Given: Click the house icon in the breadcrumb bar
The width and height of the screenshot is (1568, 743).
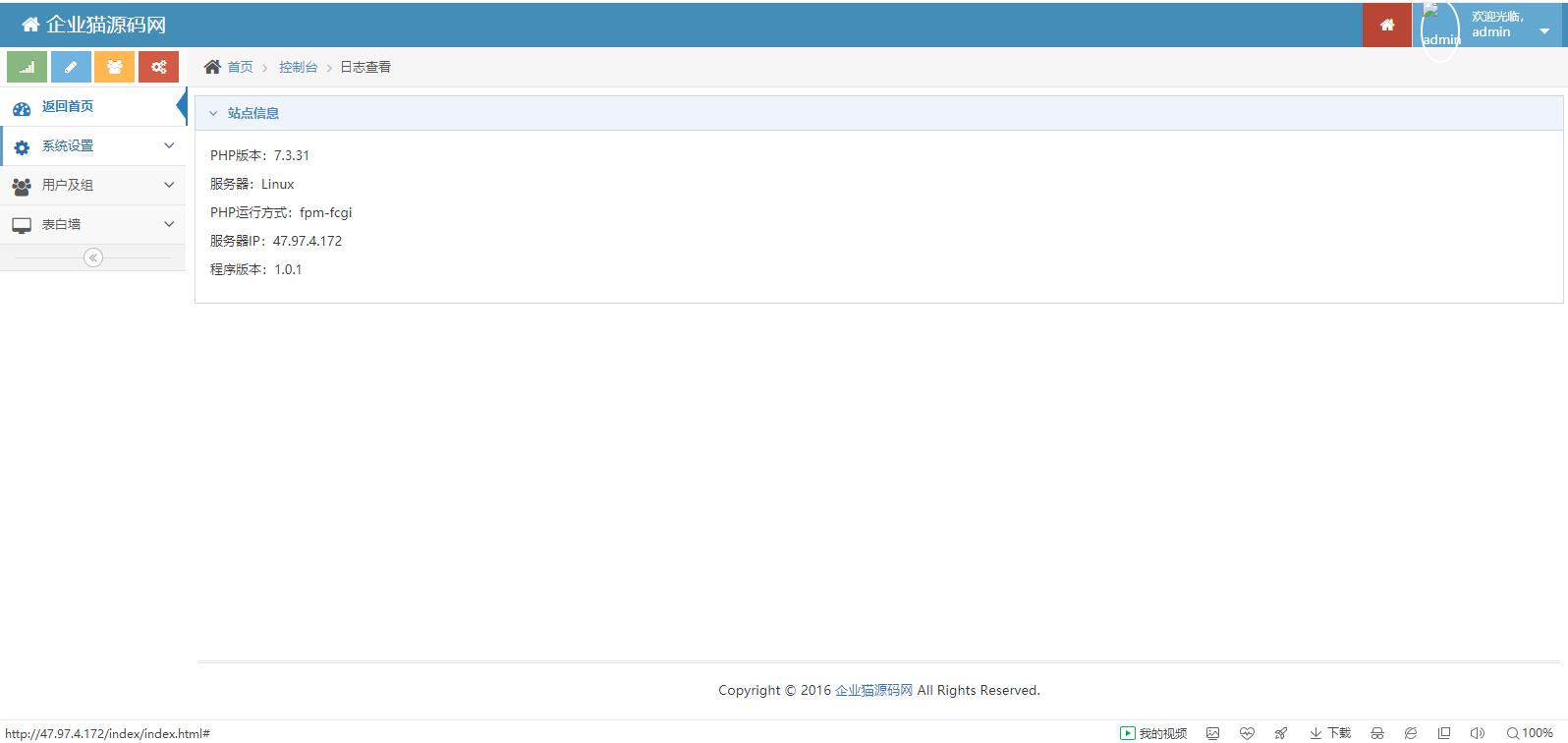Looking at the screenshot, I should click(212, 67).
